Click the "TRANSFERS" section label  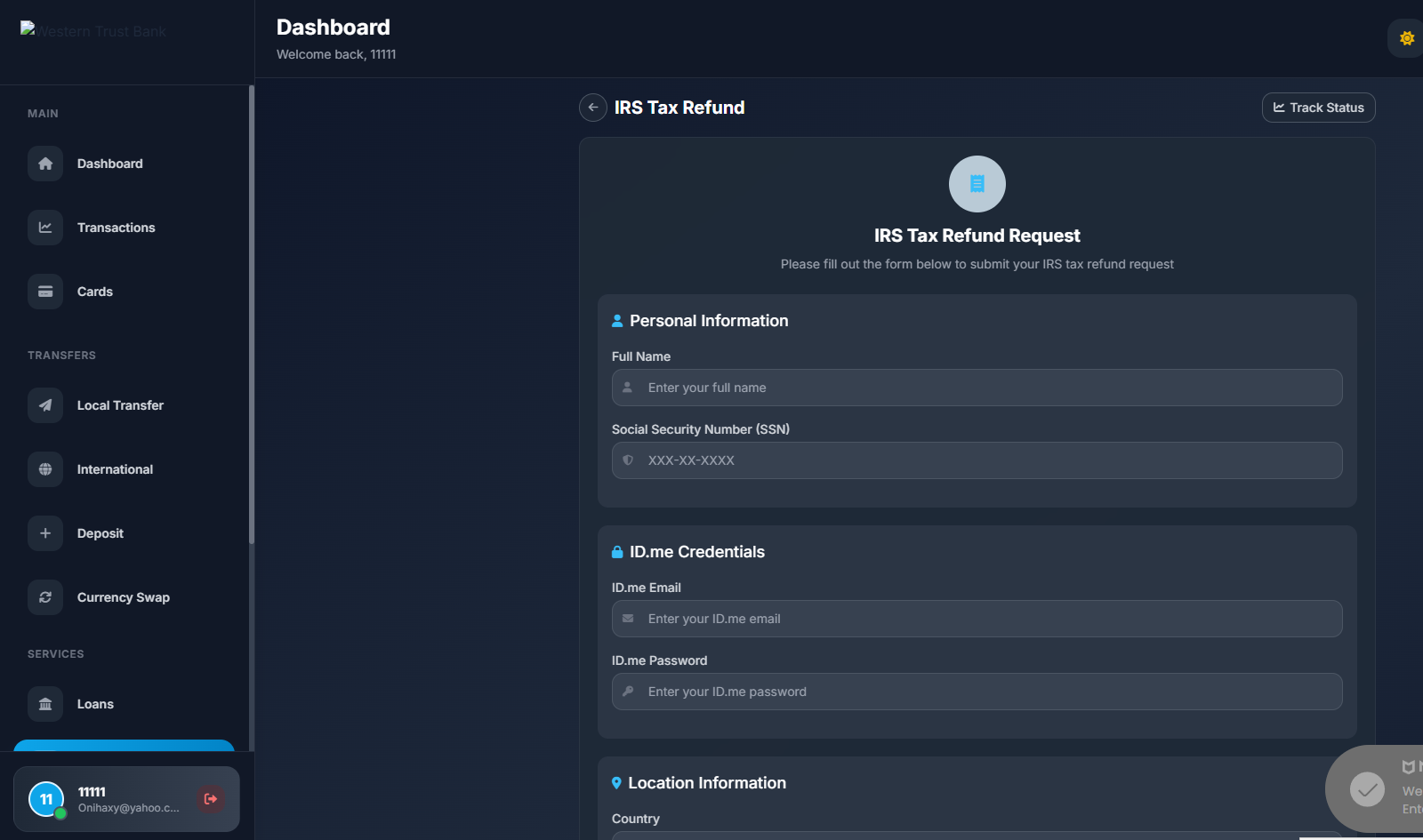(x=61, y=356)
